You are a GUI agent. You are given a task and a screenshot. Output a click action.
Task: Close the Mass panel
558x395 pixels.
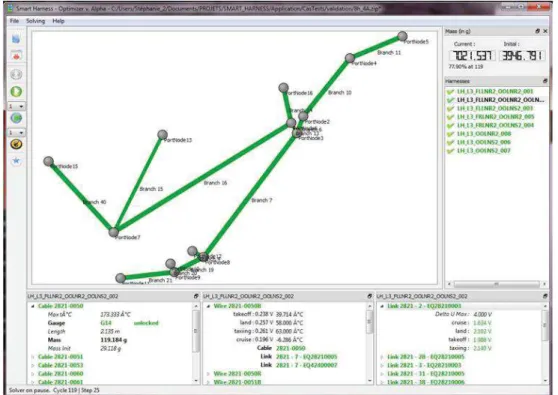[545, 31]
